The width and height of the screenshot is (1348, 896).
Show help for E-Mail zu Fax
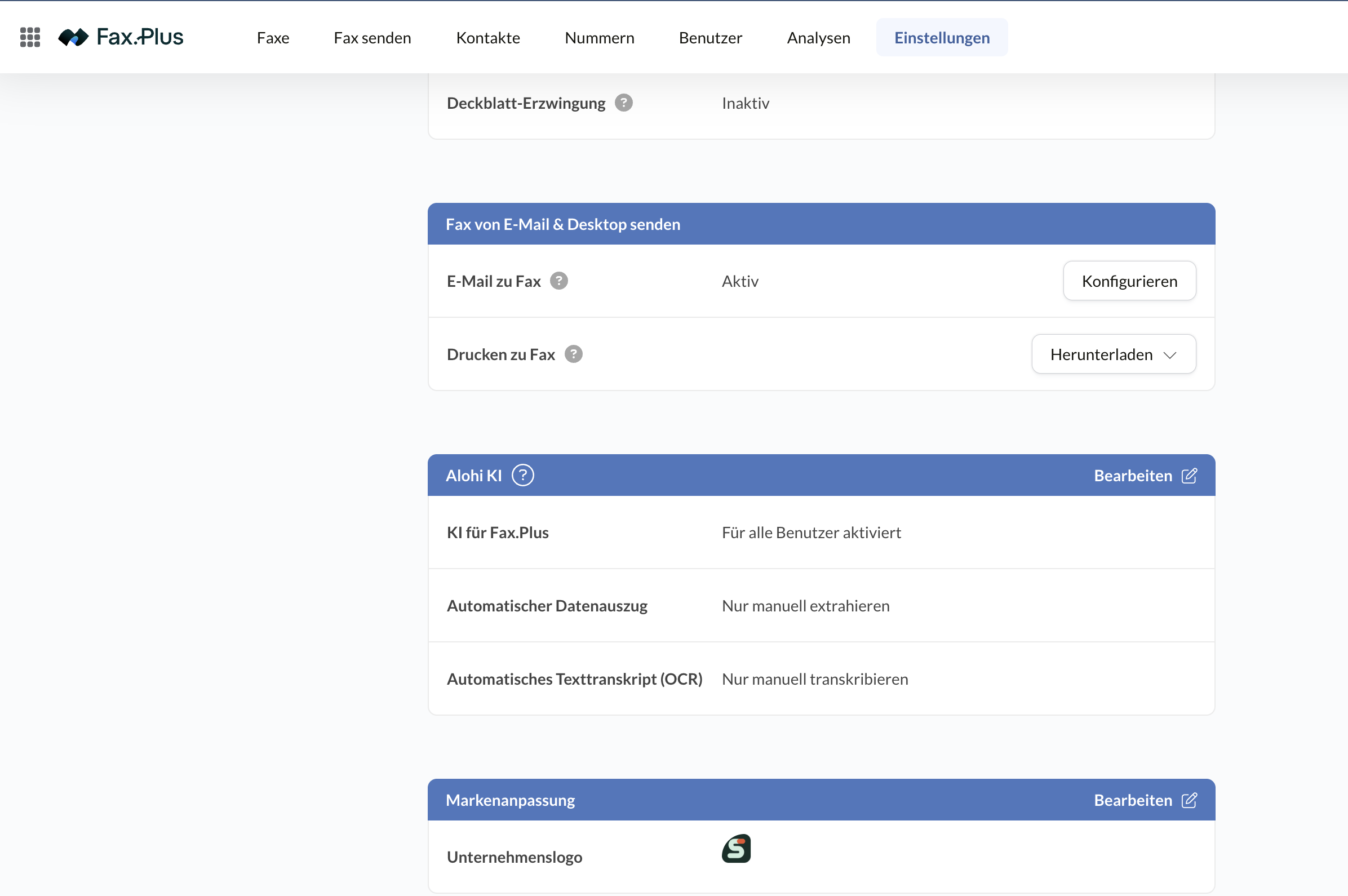pyautogui.click(x=559, y=281)
